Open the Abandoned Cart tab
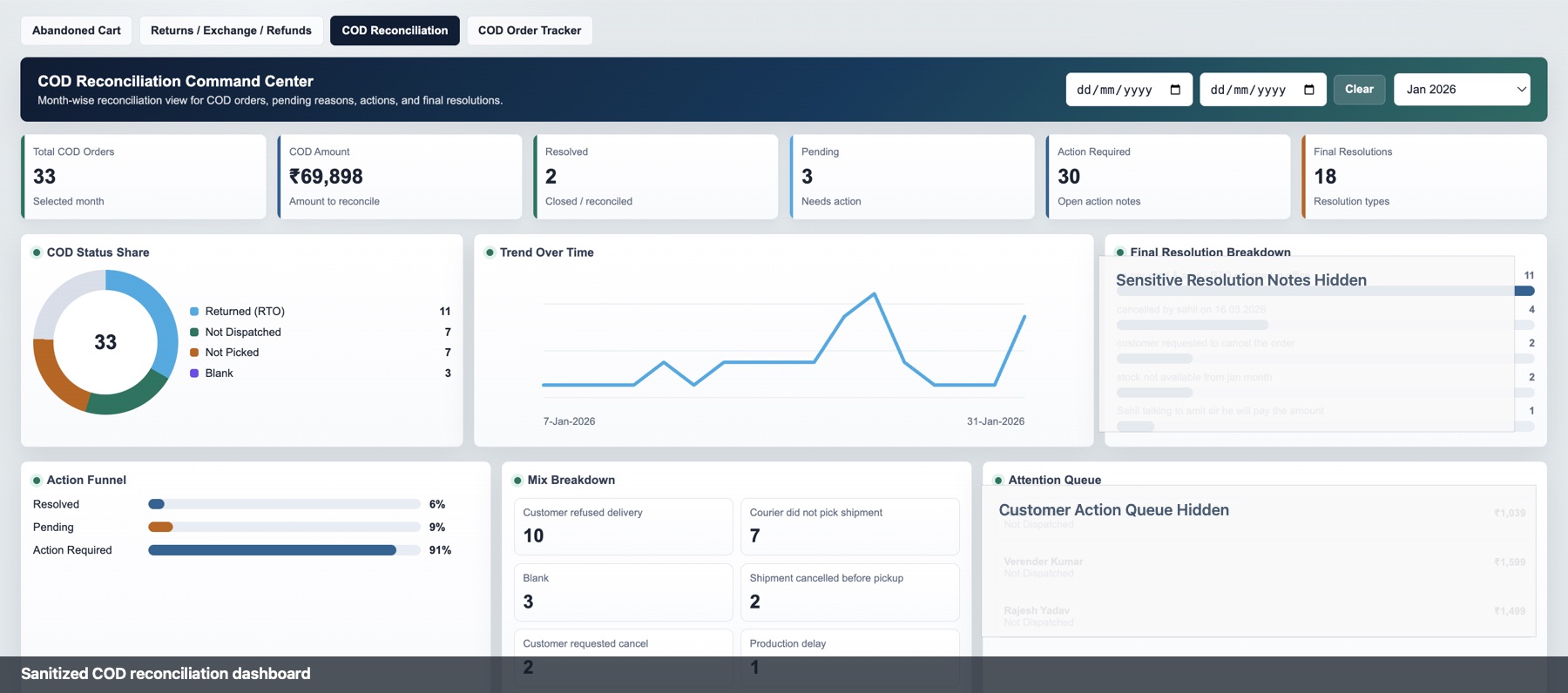1568x693 pixels. coord(77,30)
